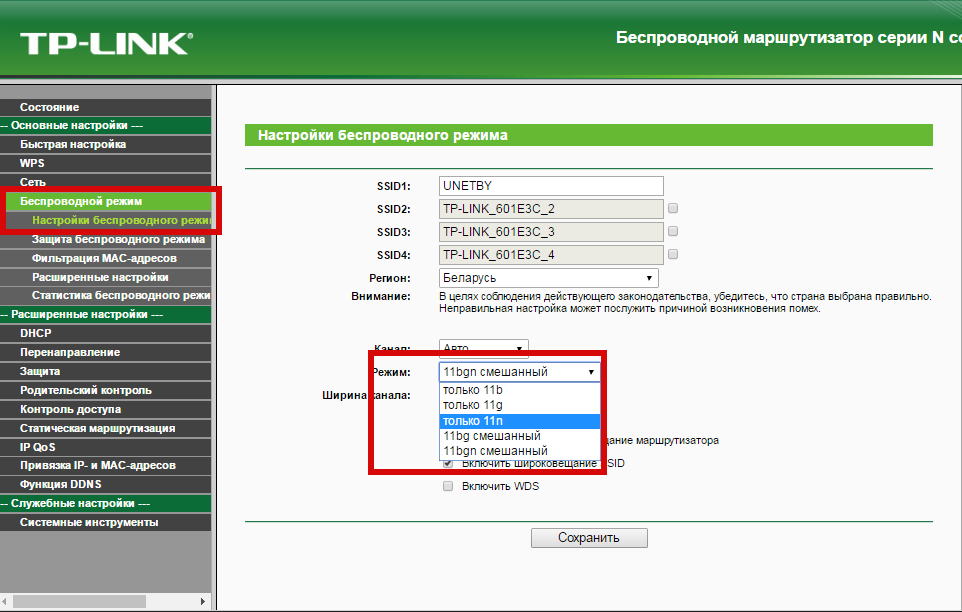Screen dimensions: 962x612
Task: Open Статическая маршрутизация menu item
Action: click(106, 428)
